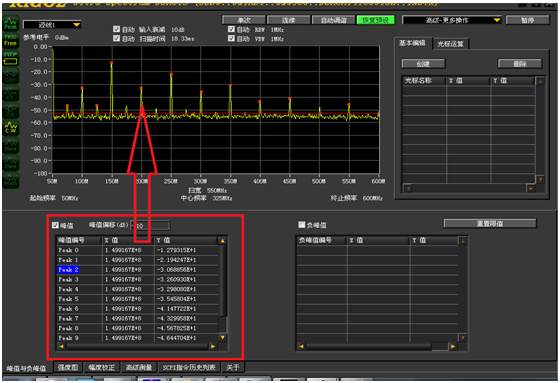Select the Peak 0 row
560x383 pixels.
[x=138, y=250]
